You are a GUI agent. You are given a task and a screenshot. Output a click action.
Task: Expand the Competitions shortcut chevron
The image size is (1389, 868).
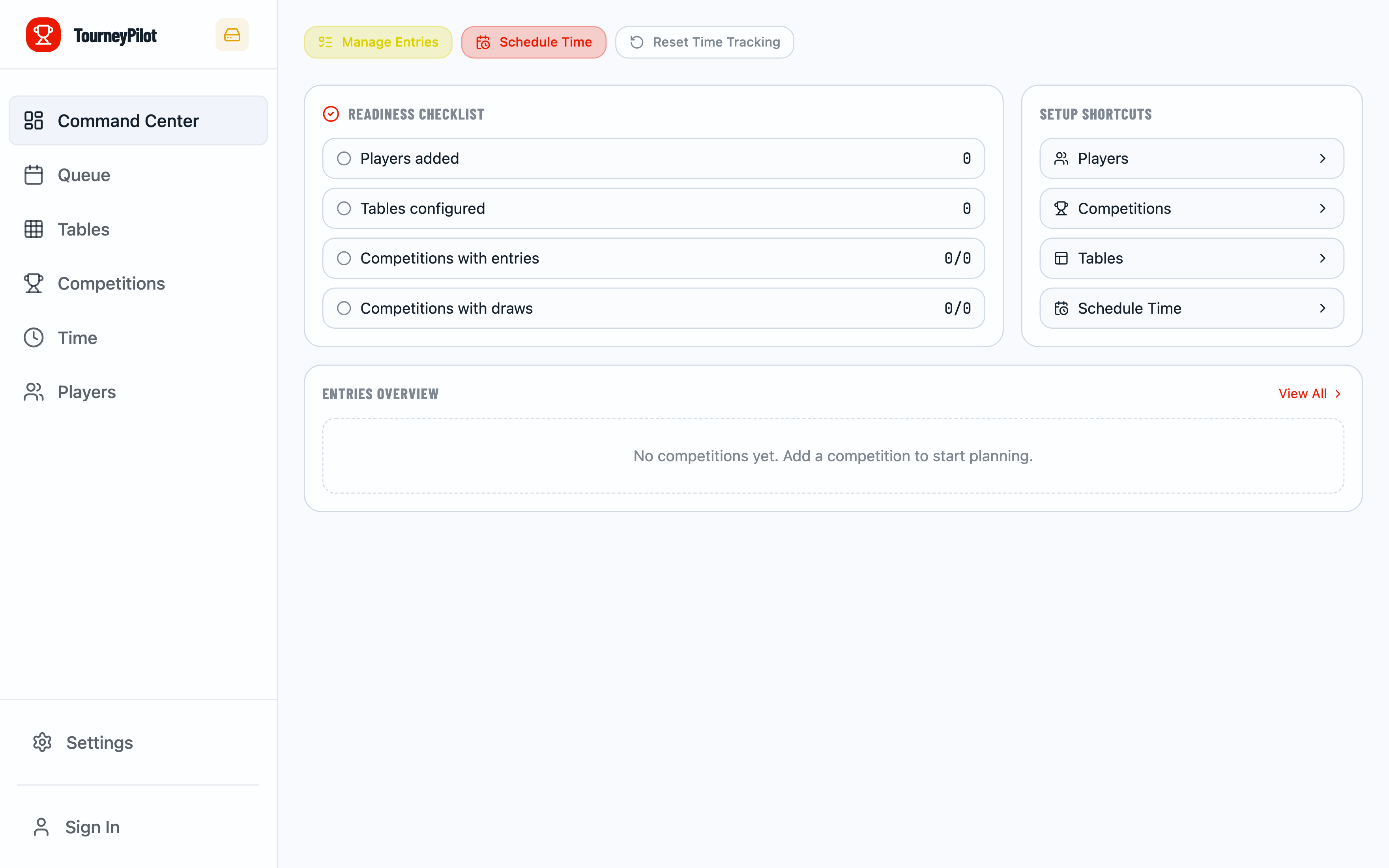click(1322, 208)
